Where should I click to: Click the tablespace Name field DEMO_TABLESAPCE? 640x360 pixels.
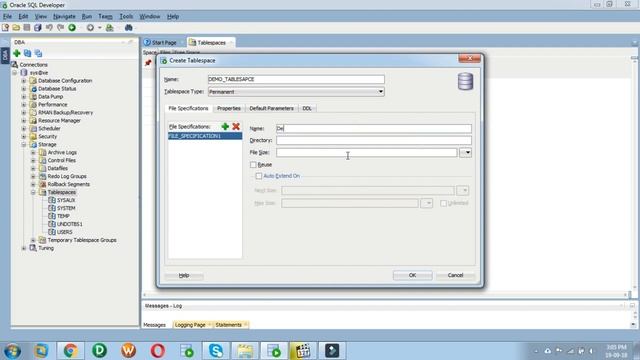[x=296, y=79]
